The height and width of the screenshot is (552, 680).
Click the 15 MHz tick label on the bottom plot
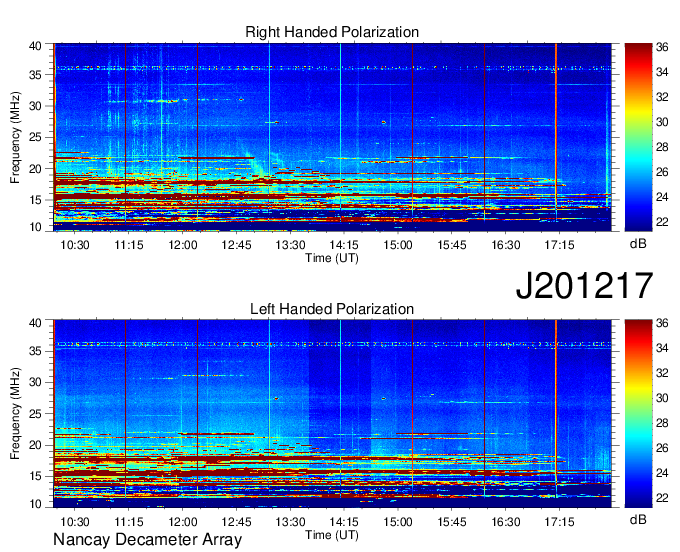35,477
